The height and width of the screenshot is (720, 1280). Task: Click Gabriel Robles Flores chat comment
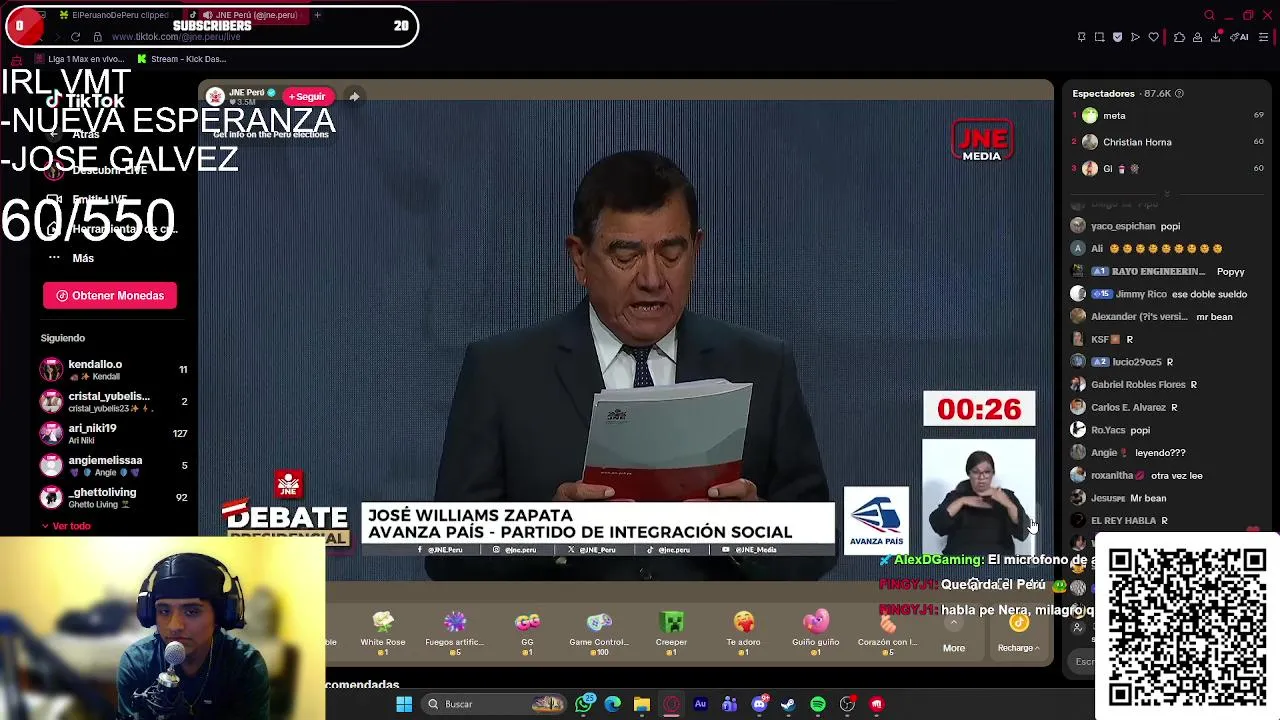(x=1134, y=385)
